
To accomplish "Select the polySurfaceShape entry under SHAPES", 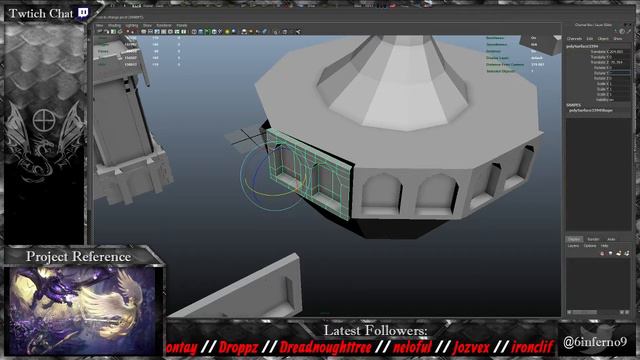I will [x=591, y=111].
